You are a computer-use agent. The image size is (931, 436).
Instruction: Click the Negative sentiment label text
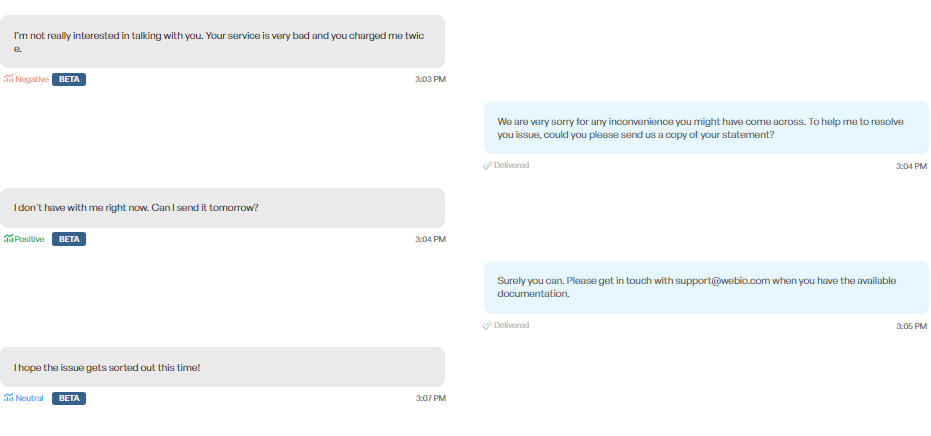[x=32, y=79]
